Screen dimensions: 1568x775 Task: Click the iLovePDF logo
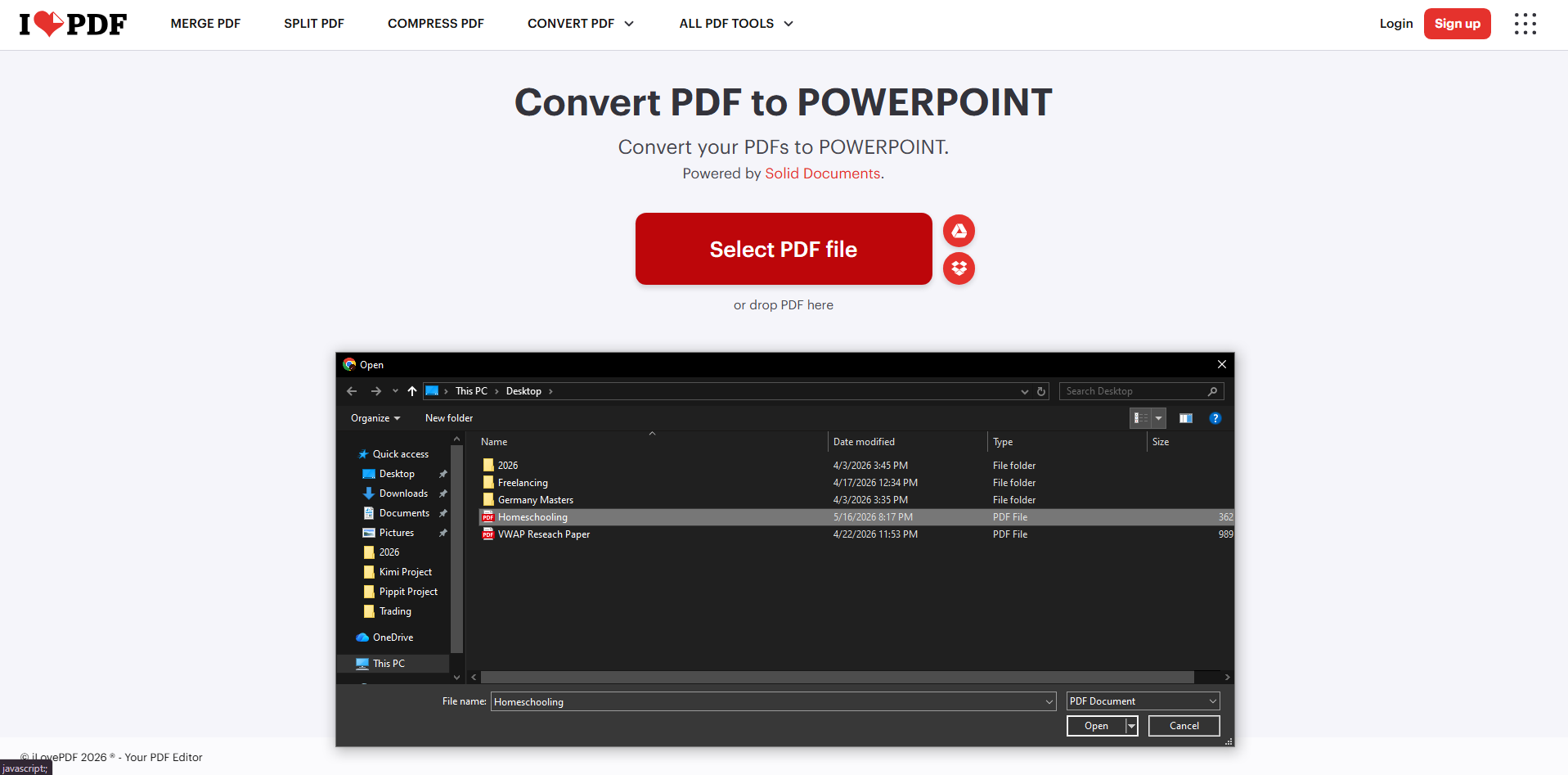click(73, 24)
